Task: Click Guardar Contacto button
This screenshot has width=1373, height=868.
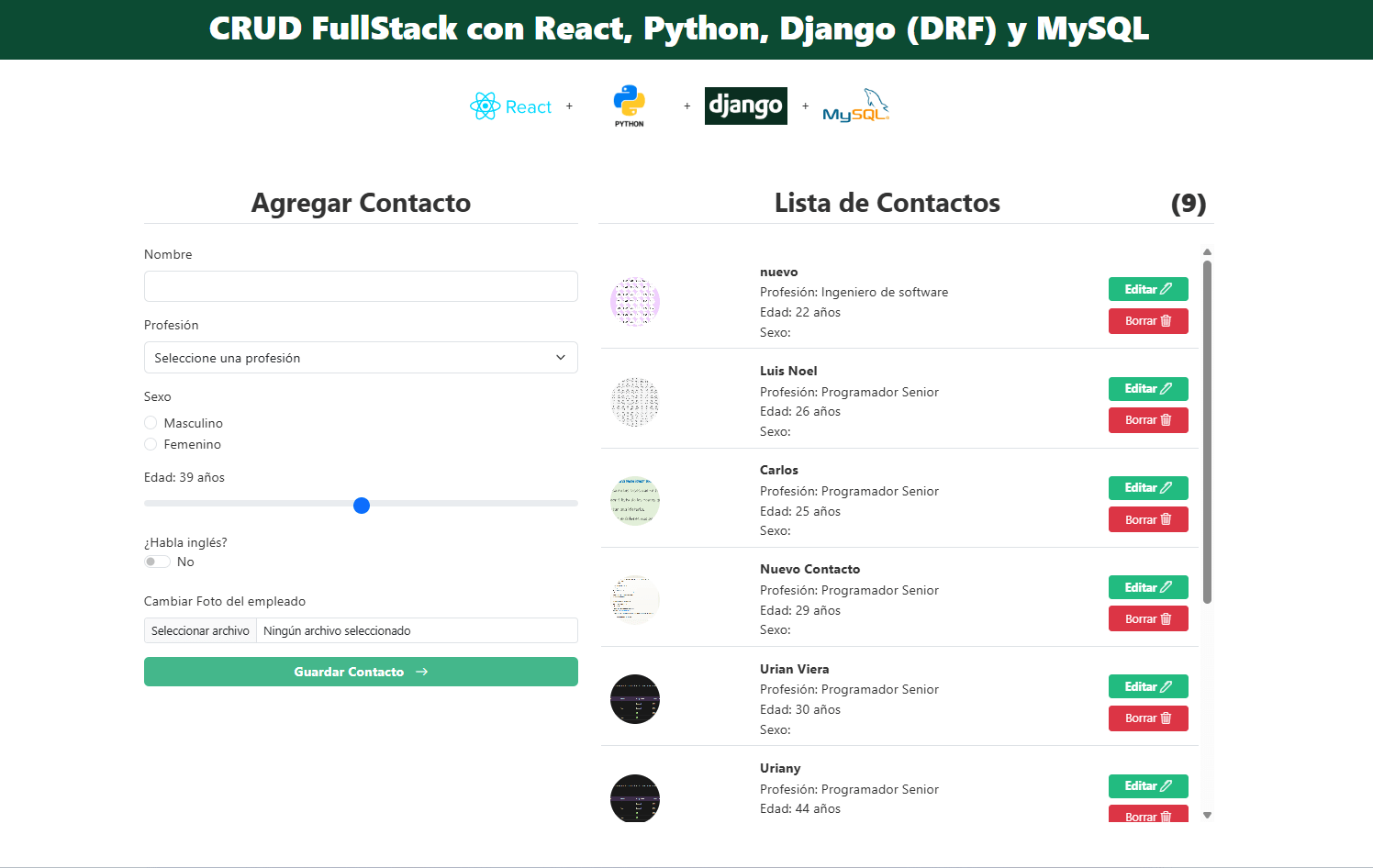Action: (x=361, y=672)
